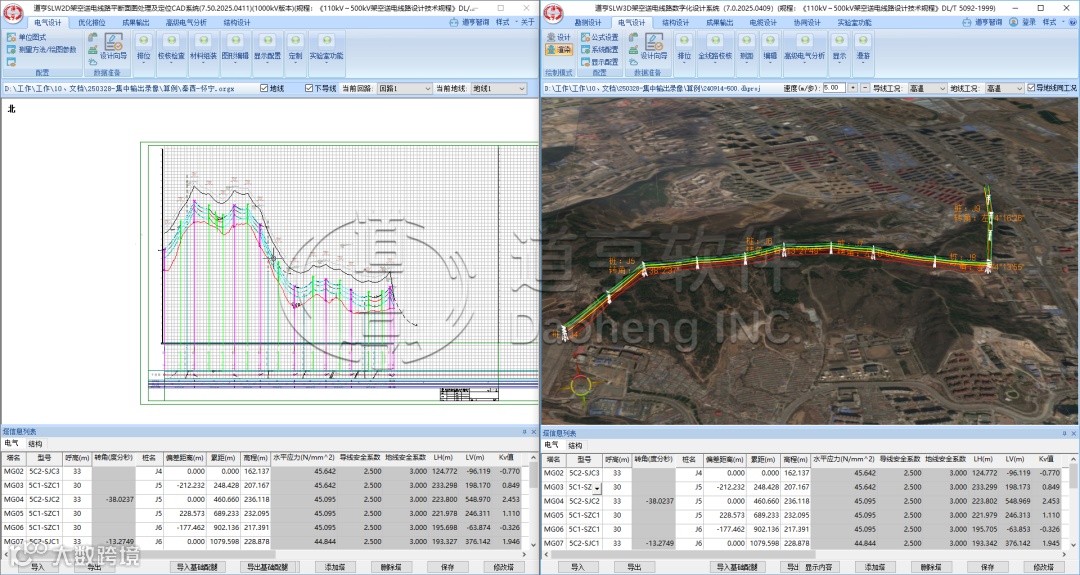Image resolution: width=1080 pixels, height=575 pixels.
Task: Click the 添加塔 button in the right panel
Action: [875, 567]
